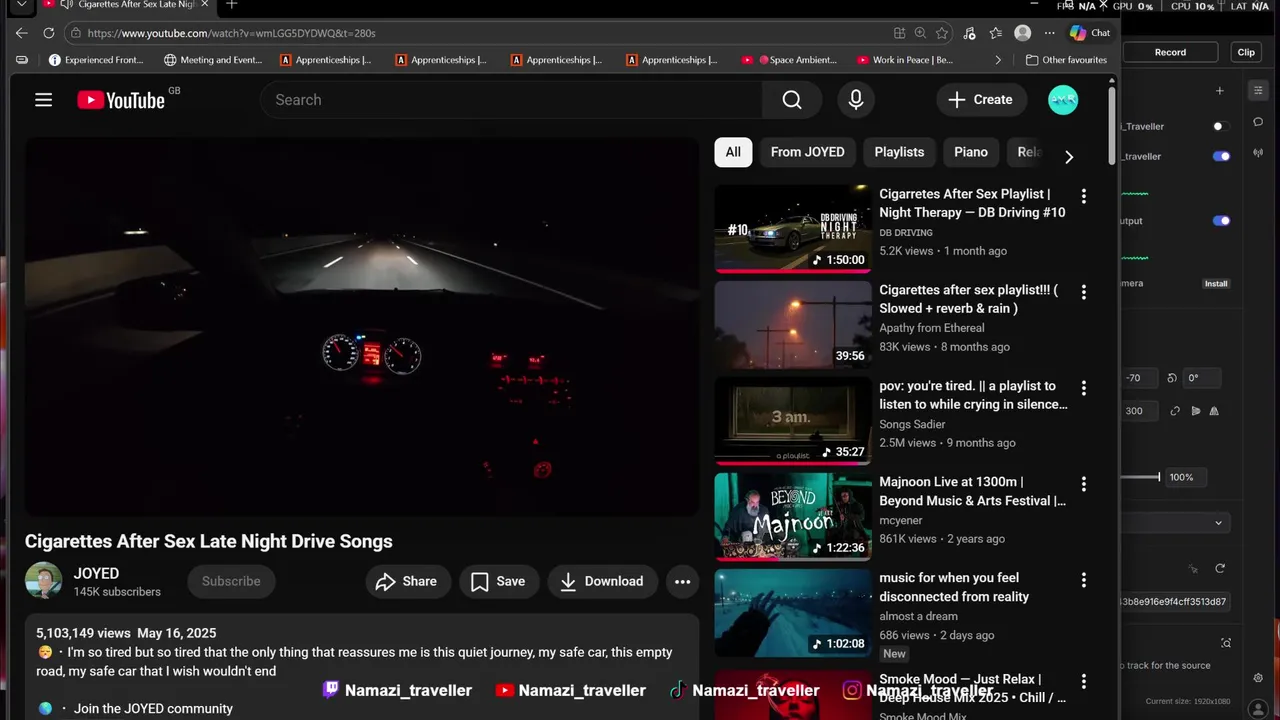Go to YouTube home via the logo
Screen dimensions: 1280x720
point(121,100)
